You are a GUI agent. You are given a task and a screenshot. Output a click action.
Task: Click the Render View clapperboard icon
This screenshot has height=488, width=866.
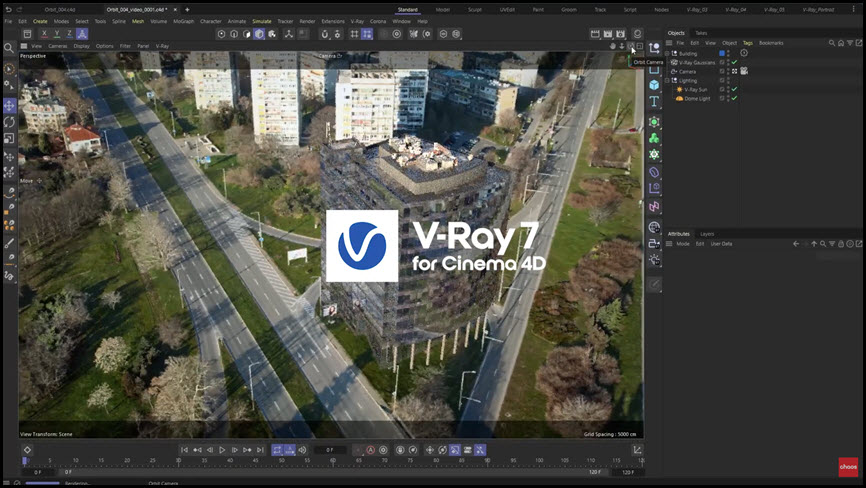click(x=595, y=34)
